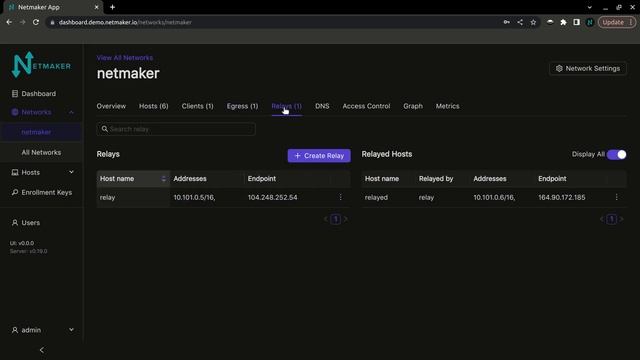This screenshot has width=640, height=360.
Task: Go to previous page in Relays table
Action: (x=326, y=219)
